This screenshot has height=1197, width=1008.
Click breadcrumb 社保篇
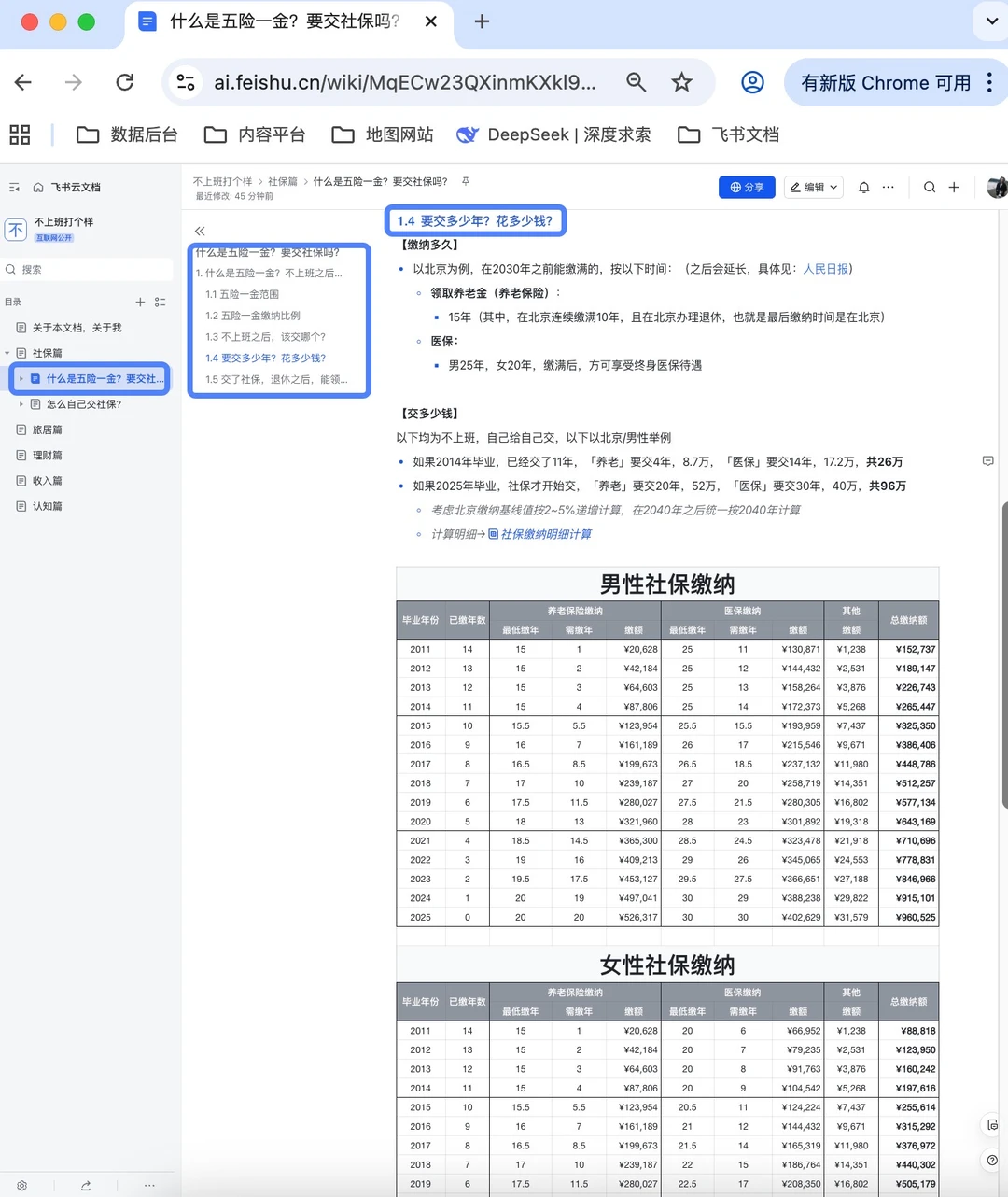pos(283,181)
